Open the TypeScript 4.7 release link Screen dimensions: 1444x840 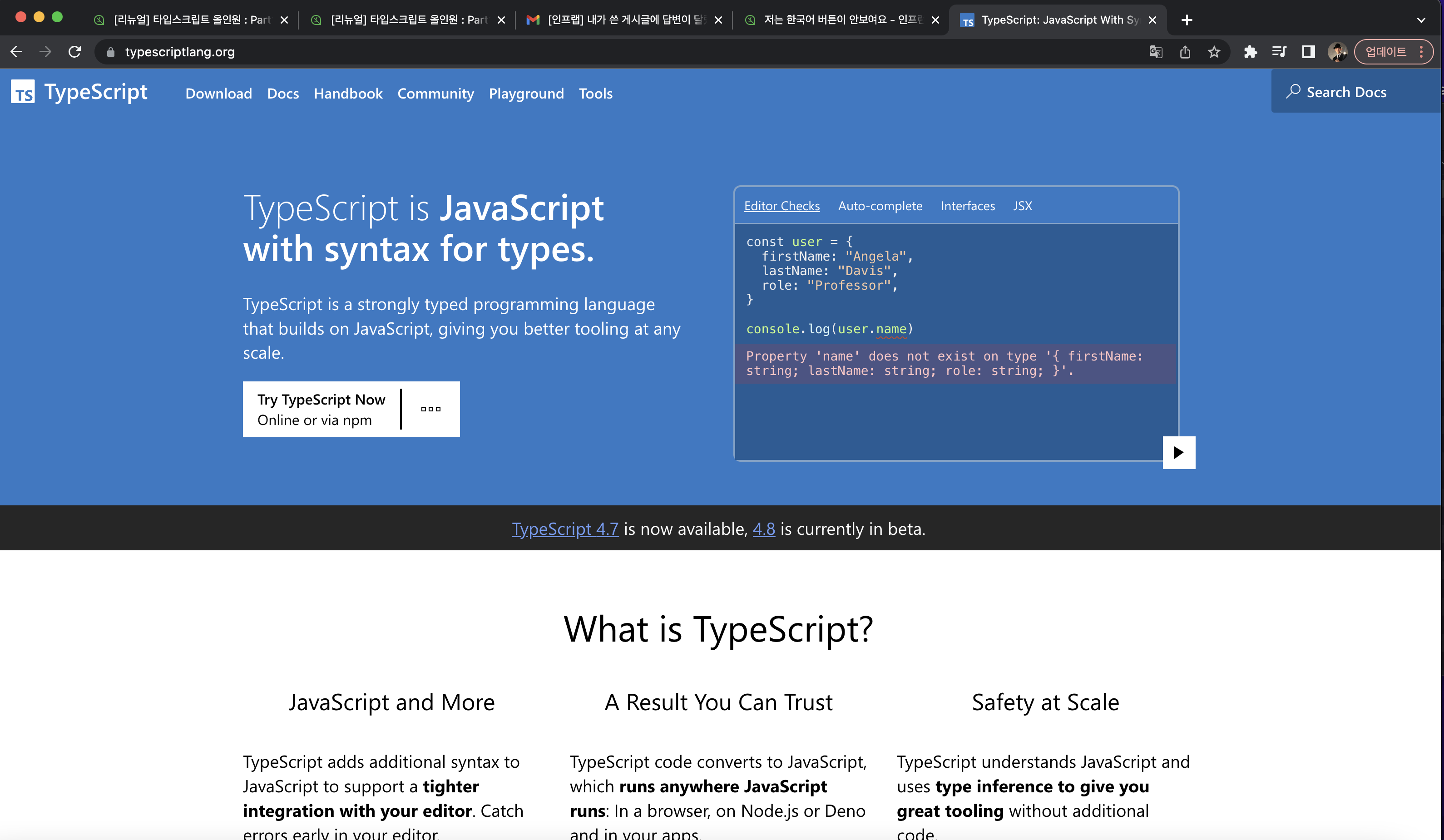coord(565,529)
